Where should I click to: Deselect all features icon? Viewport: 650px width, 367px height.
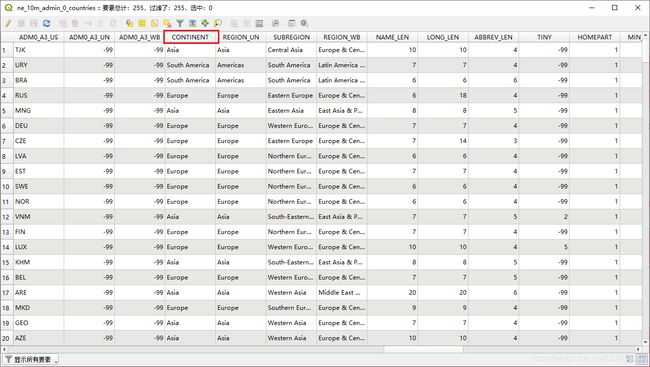pyautogui.click(x=167, y=24)
